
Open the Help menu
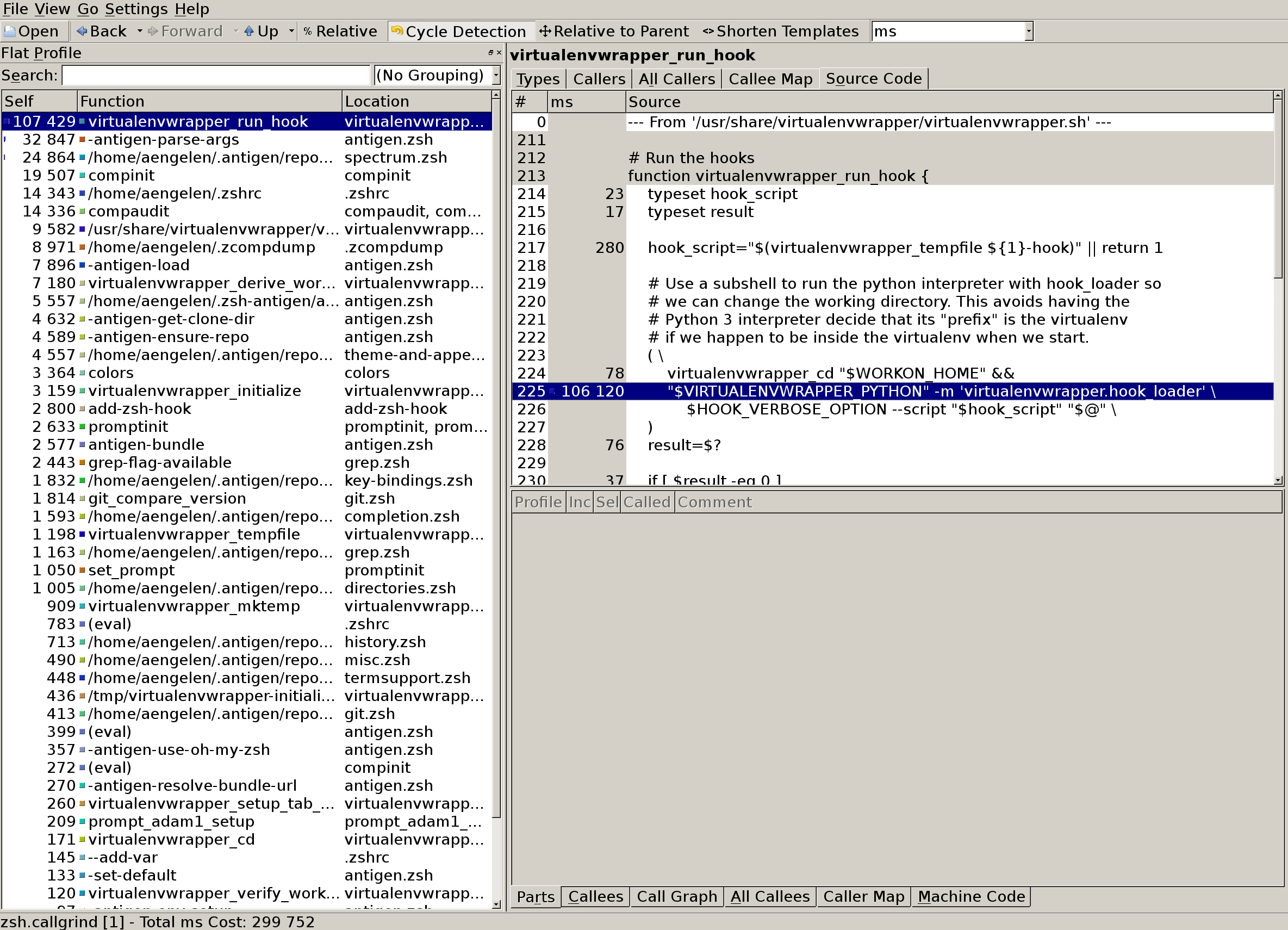pyautogui.click(x=192, y=9)
